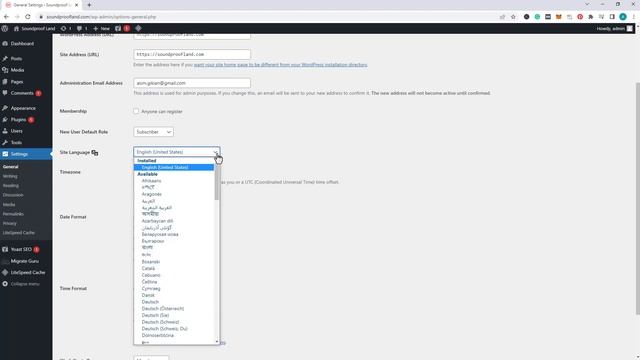Click the page vertical scrollbar
This screenshot has width=640, height=360.
[x=637, y=198]
